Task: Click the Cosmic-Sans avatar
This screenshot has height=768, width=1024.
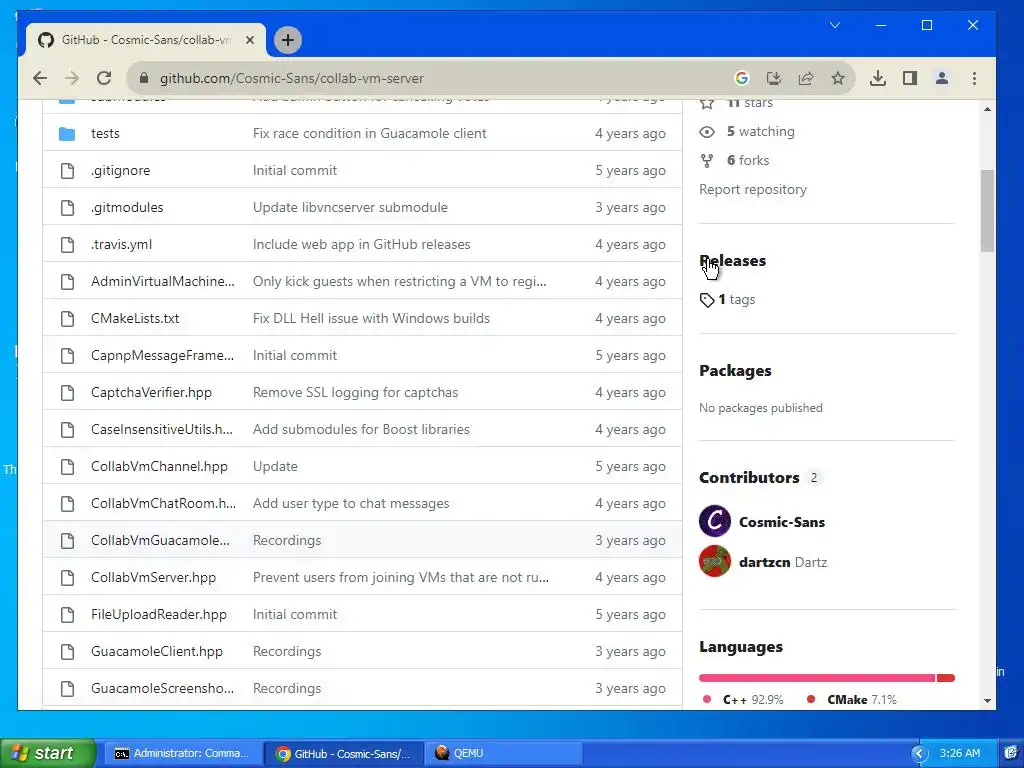Action: pos(714,521)
